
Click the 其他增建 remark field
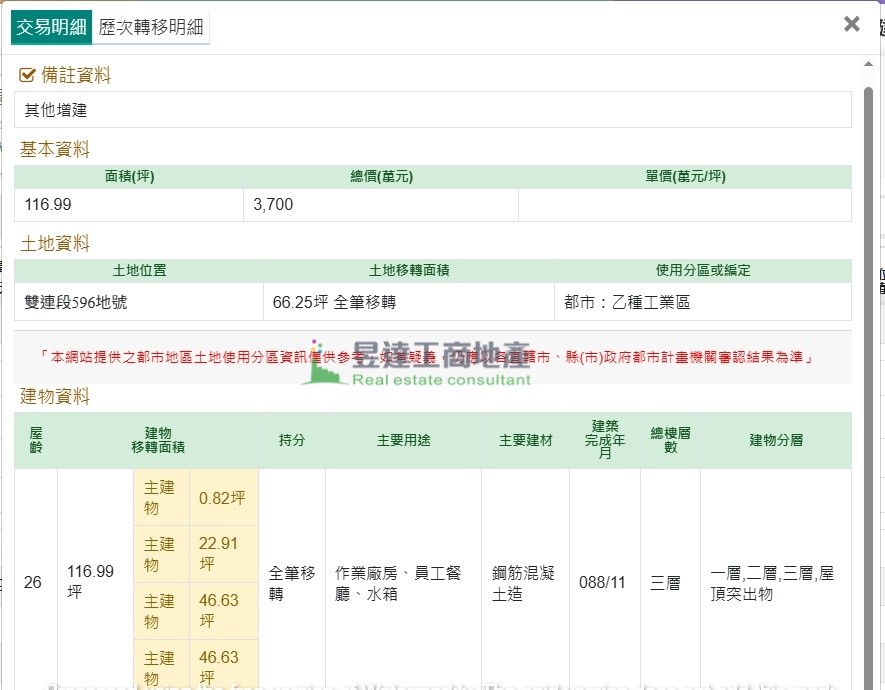432,110
